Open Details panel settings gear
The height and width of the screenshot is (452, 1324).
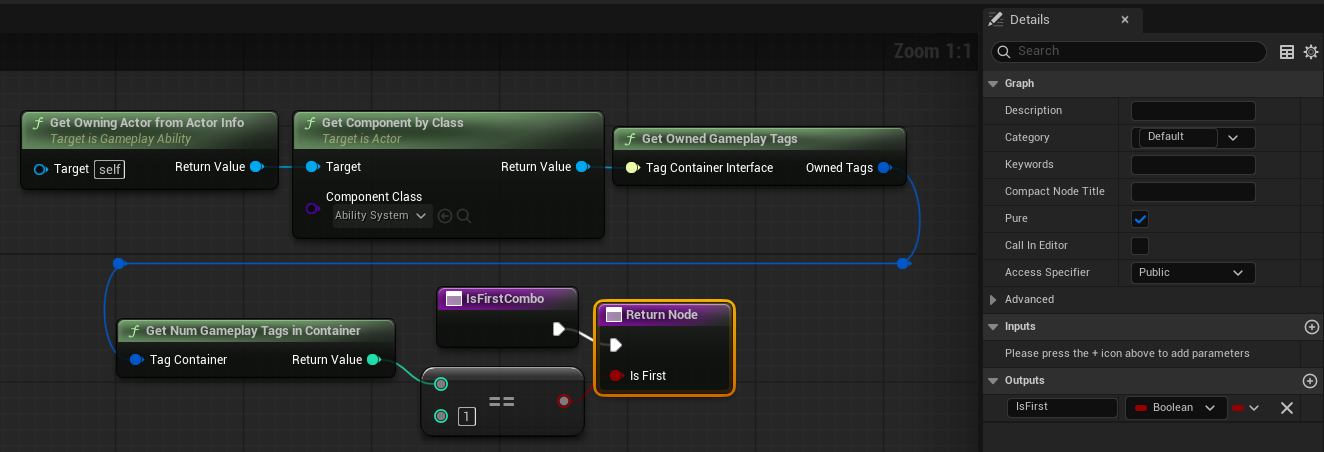coord(1311,52)
